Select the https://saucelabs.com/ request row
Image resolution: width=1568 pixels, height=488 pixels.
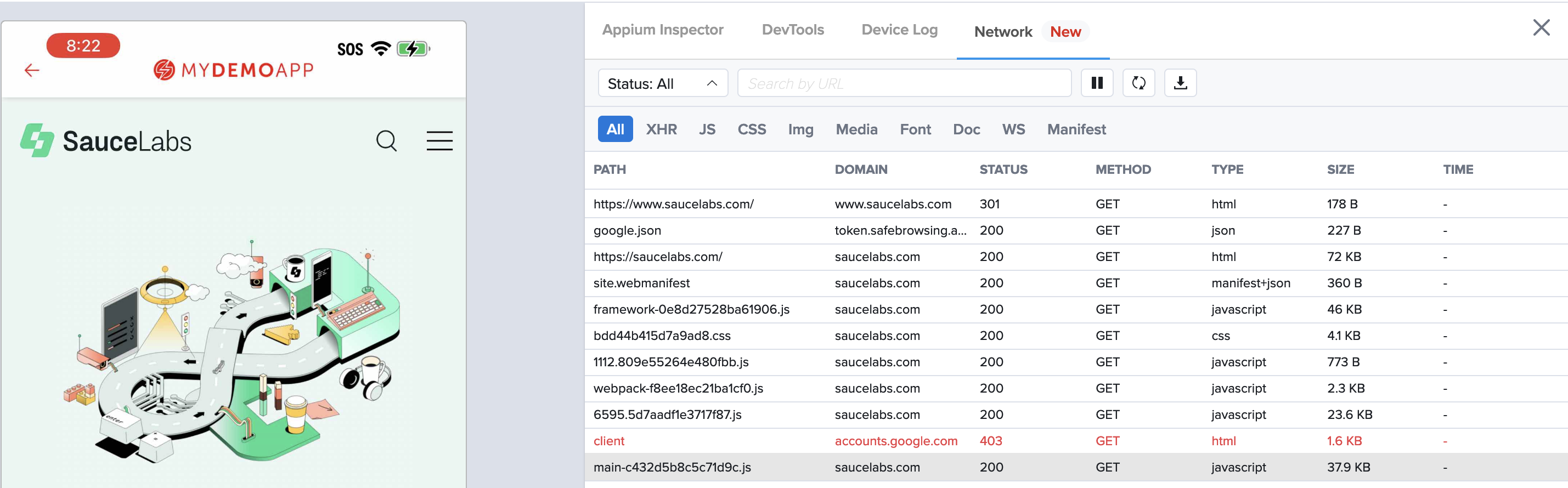coord(1075,257)
